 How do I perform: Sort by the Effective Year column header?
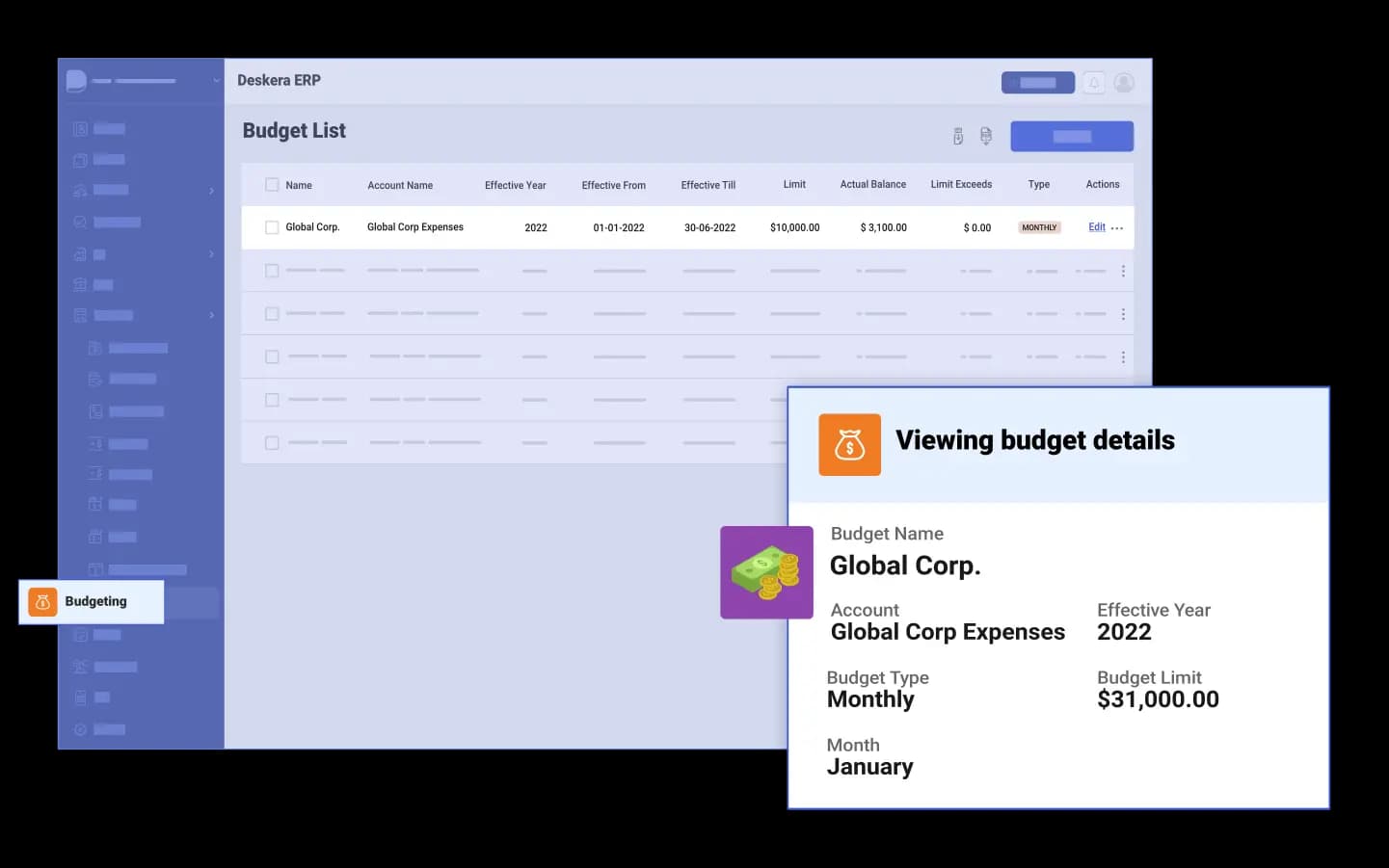click(515, 185)
